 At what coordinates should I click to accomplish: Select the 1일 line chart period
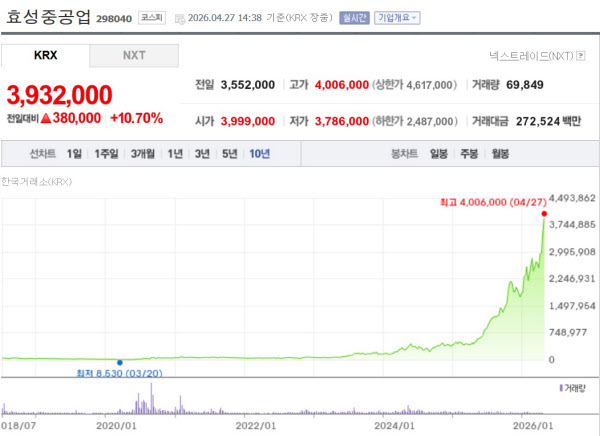point(74,154)
